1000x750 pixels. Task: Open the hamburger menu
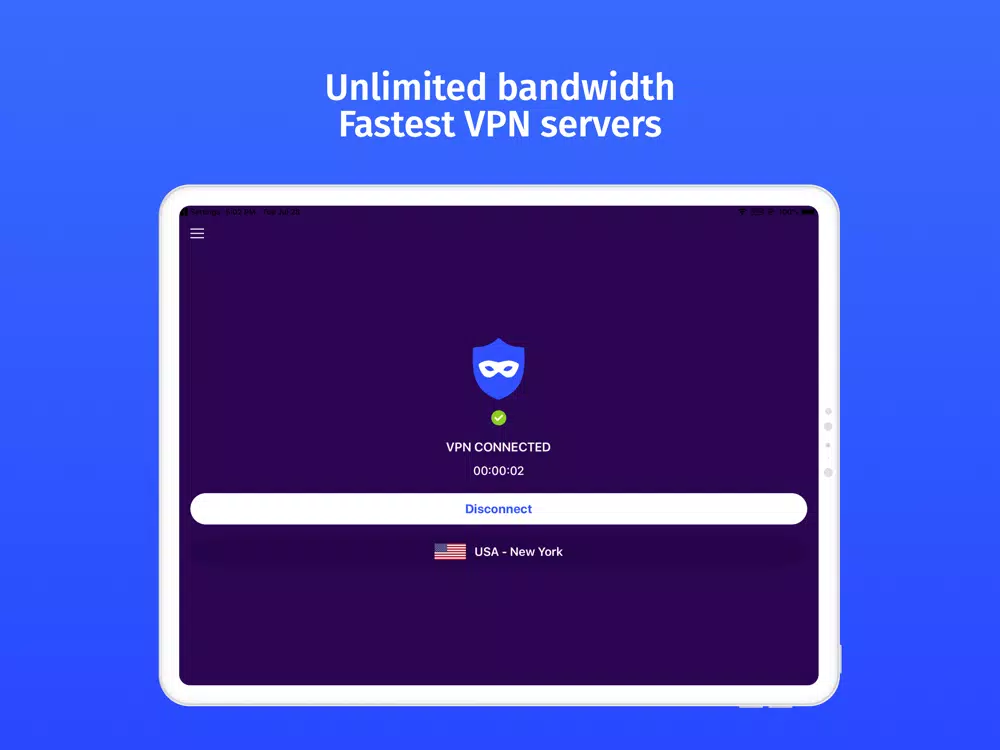(x=197, y=233)
